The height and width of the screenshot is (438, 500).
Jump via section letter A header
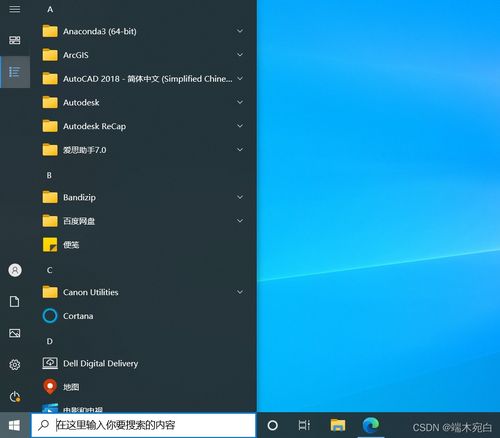[50, 9]
